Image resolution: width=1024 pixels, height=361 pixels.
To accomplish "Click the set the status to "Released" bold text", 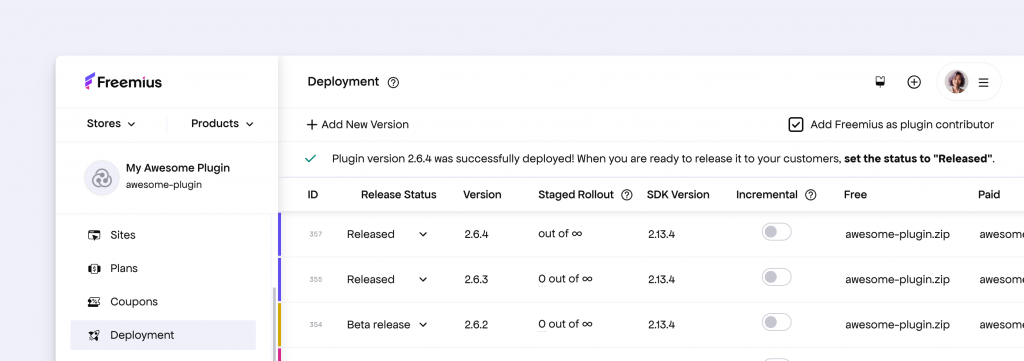I will [918, 159].
